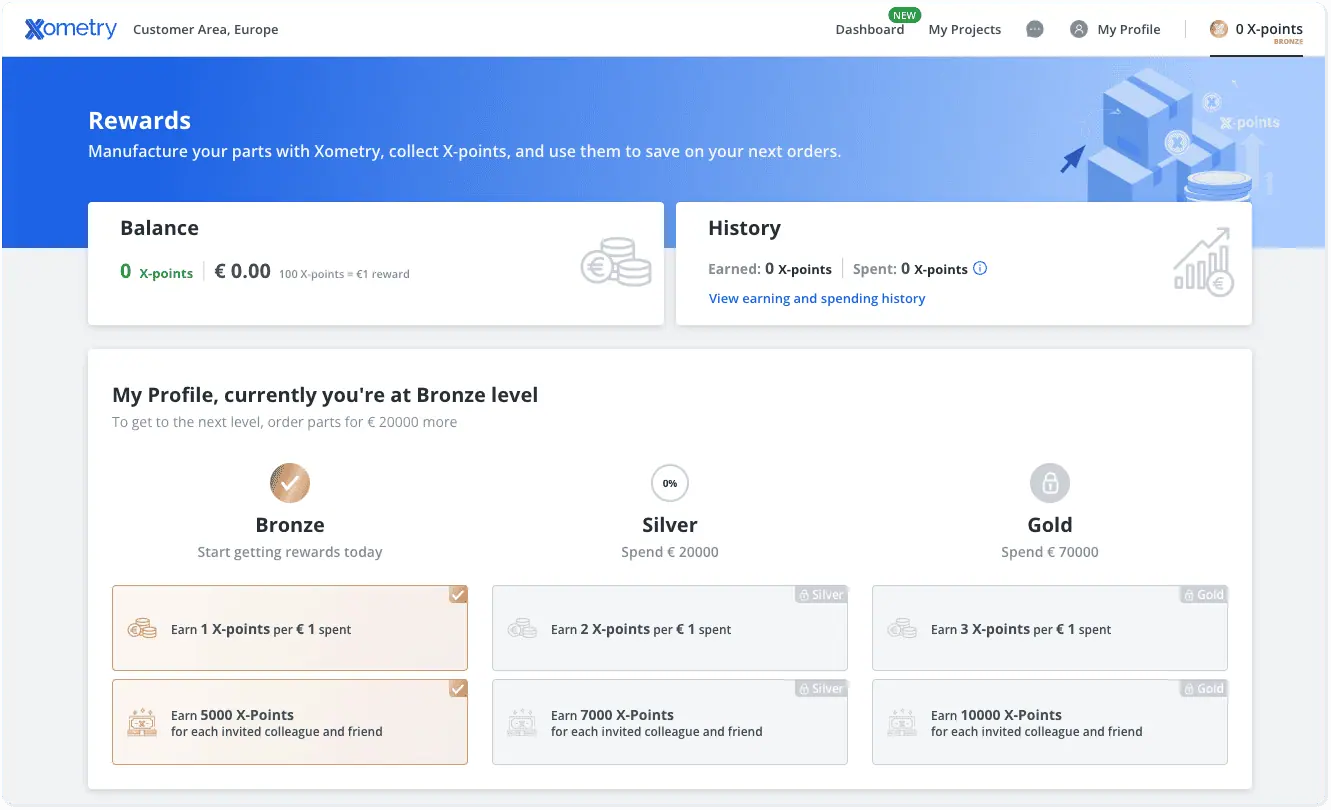Viewport: 1331px width, 810px height.
Task: Click Gold lock tag on Earn 3 X-points card
Action: [1203, 594]
